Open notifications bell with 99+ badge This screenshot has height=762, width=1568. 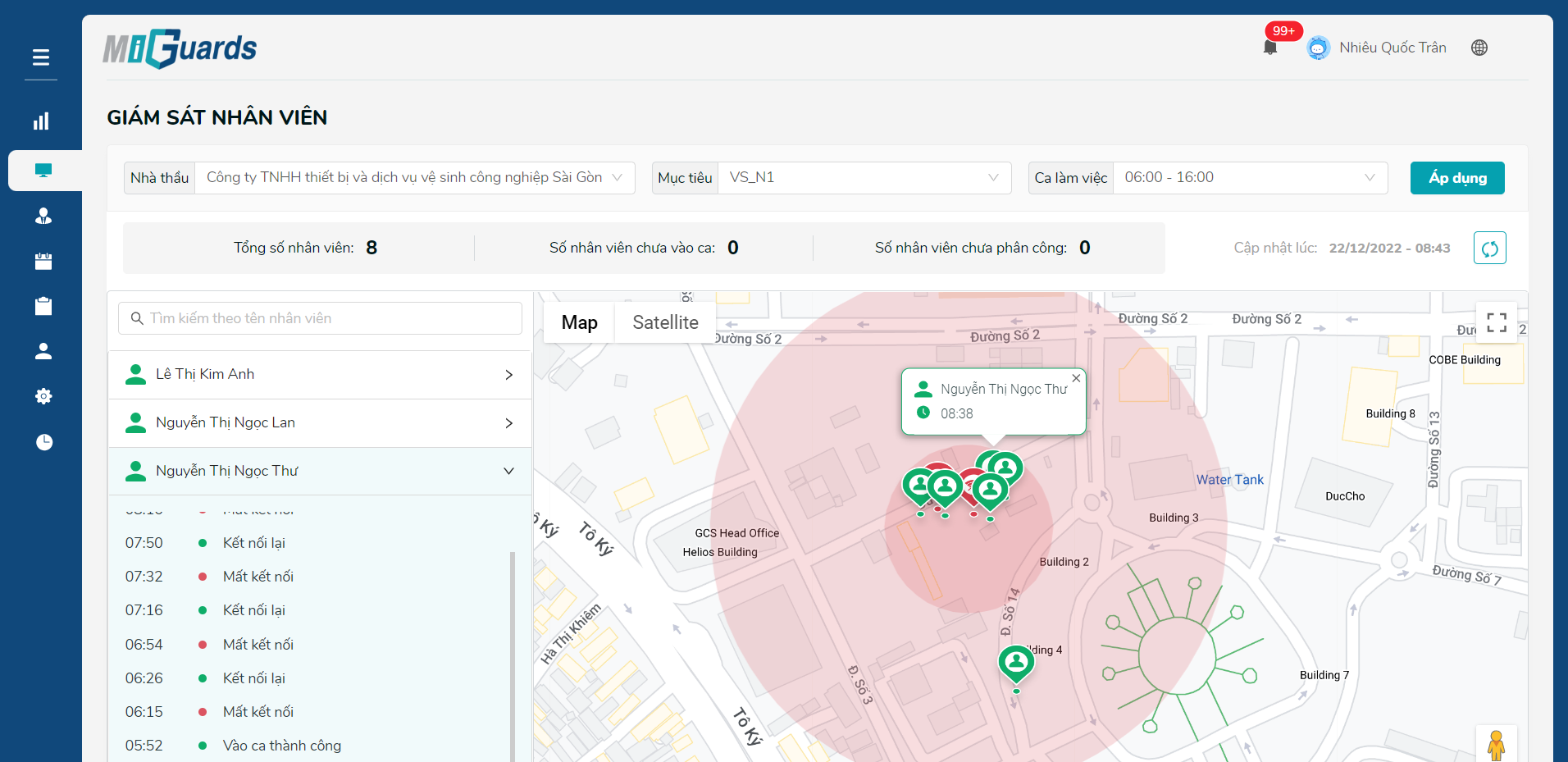tap(1270, 47)
